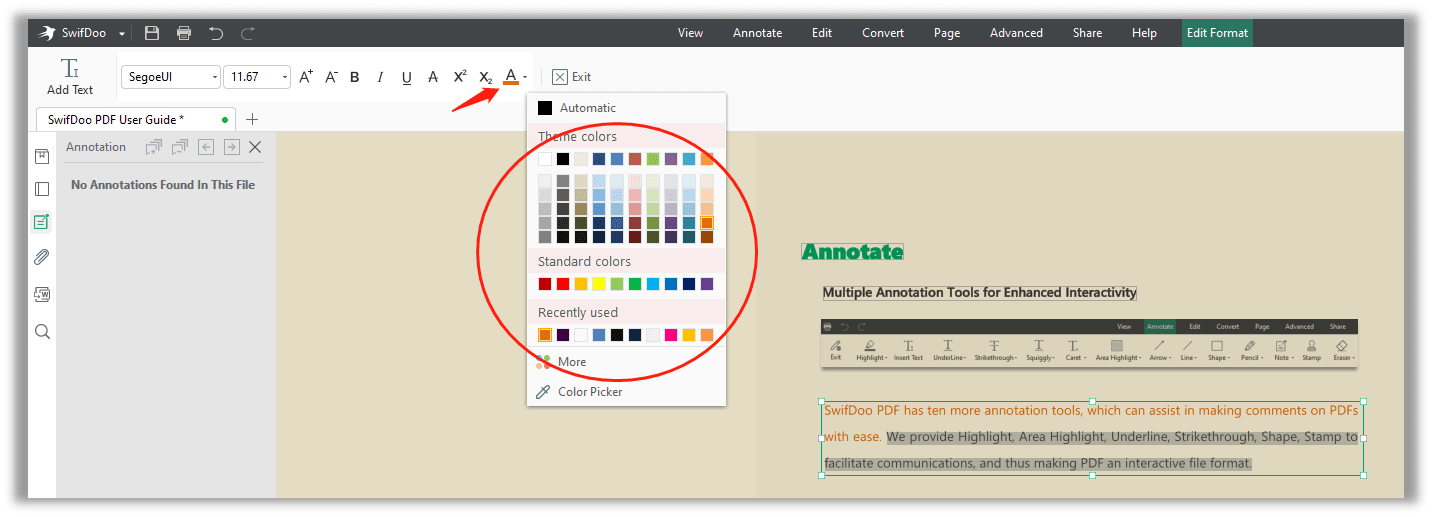Switch to SwifDoo PDF User Guide tab

point(135,120)
